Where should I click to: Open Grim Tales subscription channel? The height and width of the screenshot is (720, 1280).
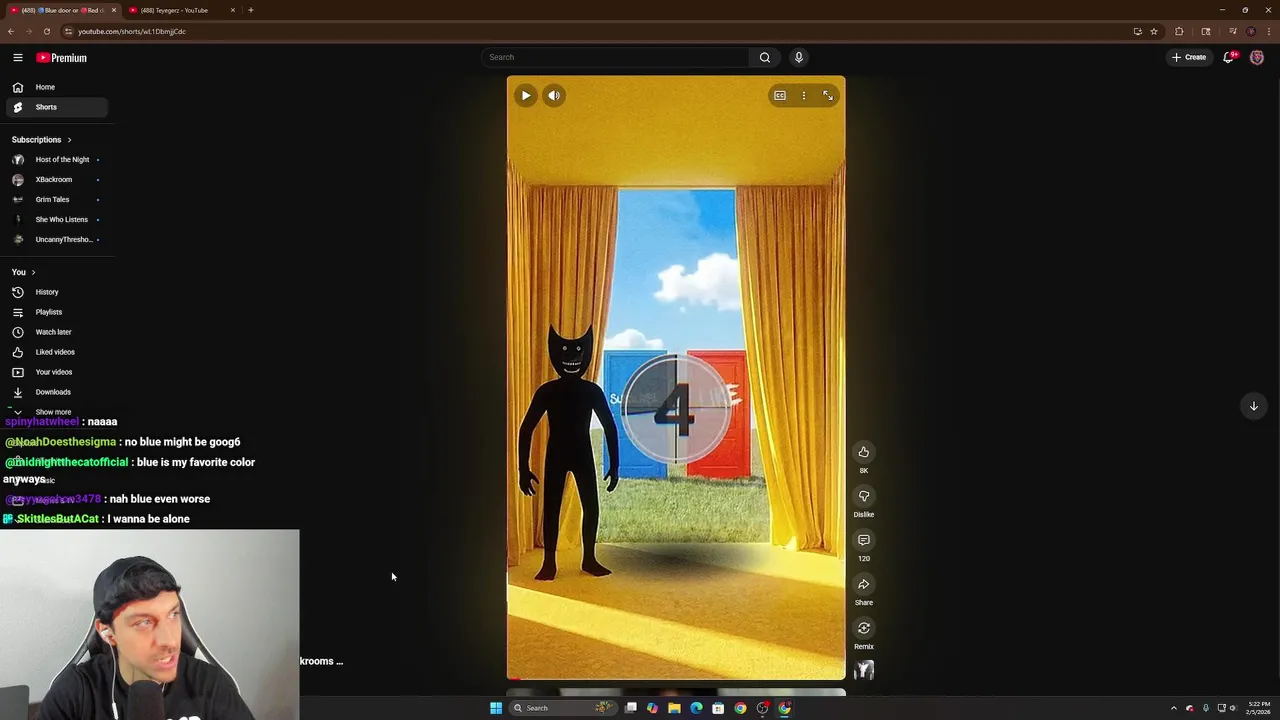click(57, 200)
